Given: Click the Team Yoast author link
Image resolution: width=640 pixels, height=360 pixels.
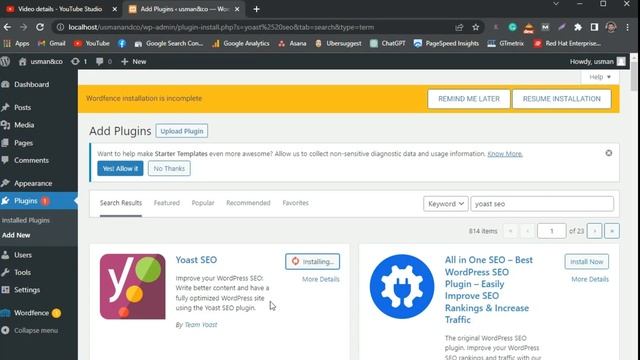Looking at the screenshot, I should point(201,324).
